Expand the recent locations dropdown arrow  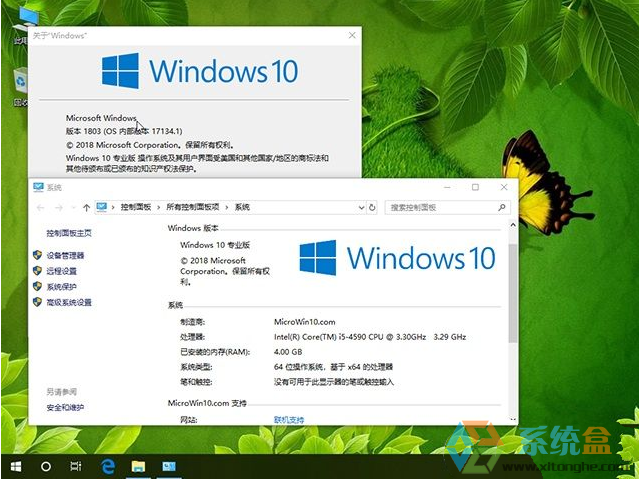73,207
